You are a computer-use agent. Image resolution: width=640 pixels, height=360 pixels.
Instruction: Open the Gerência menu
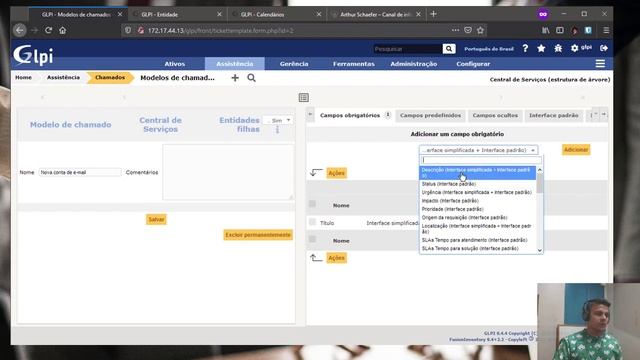tap(294, 64)
